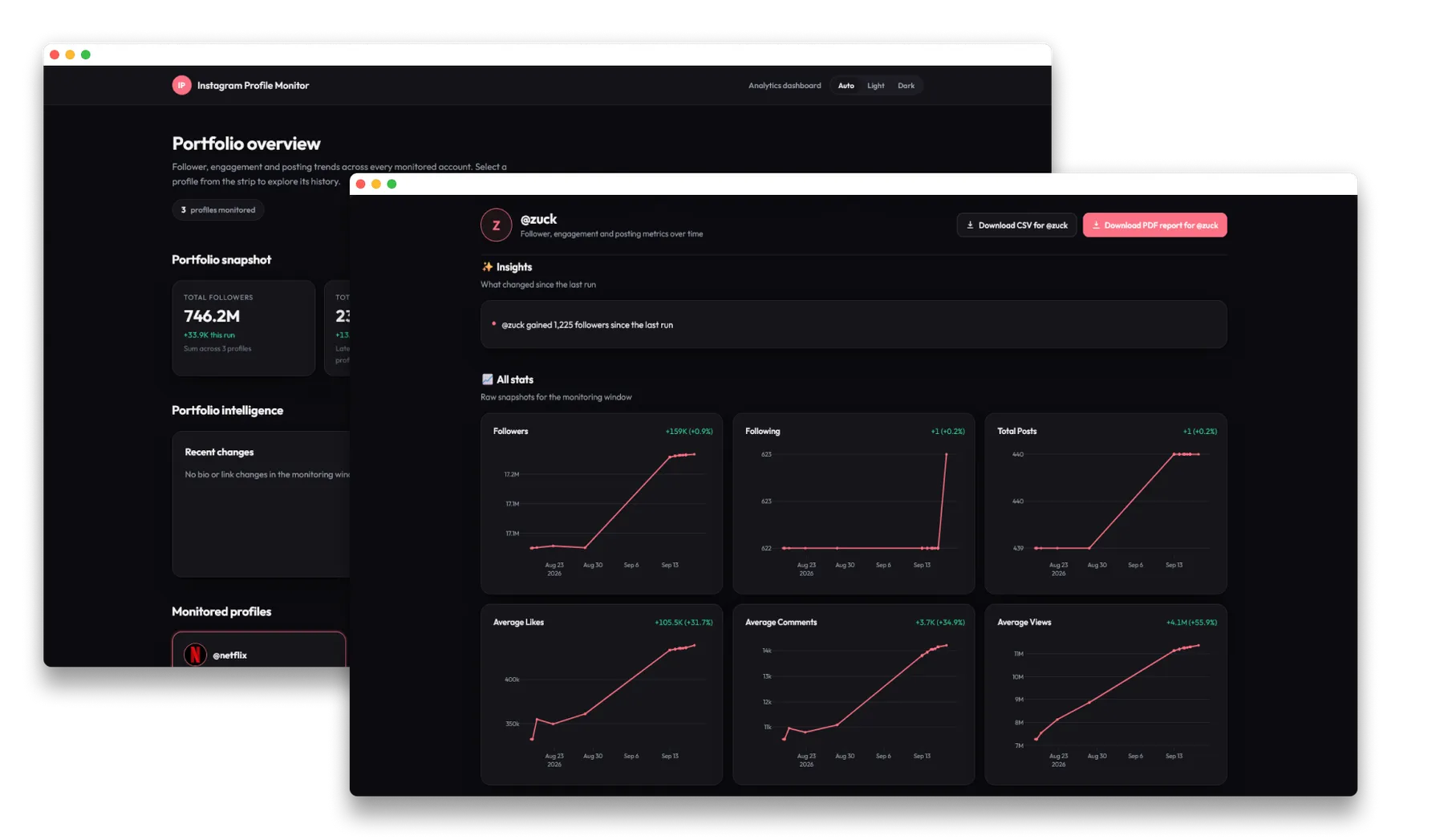Screen dimensions: 1444x840
Task: Click the '+33.9K this run' text
Action: point(209,335)
